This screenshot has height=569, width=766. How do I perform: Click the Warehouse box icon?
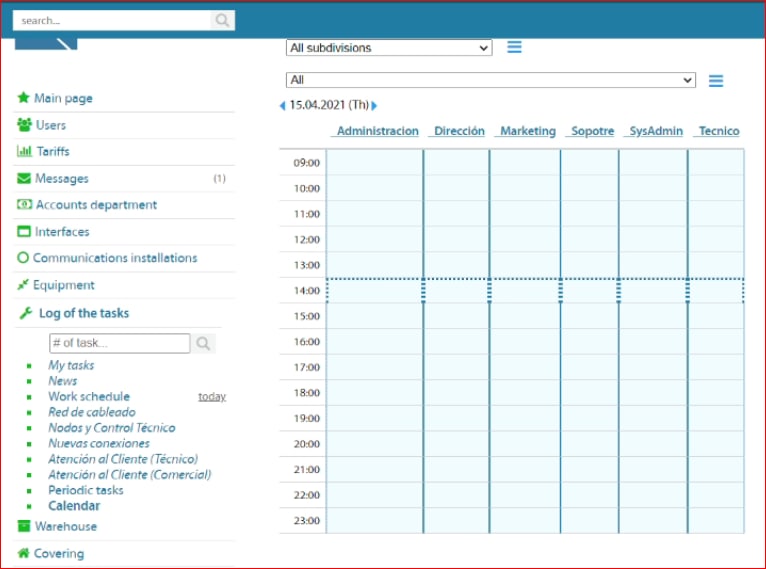coord(23,526)
